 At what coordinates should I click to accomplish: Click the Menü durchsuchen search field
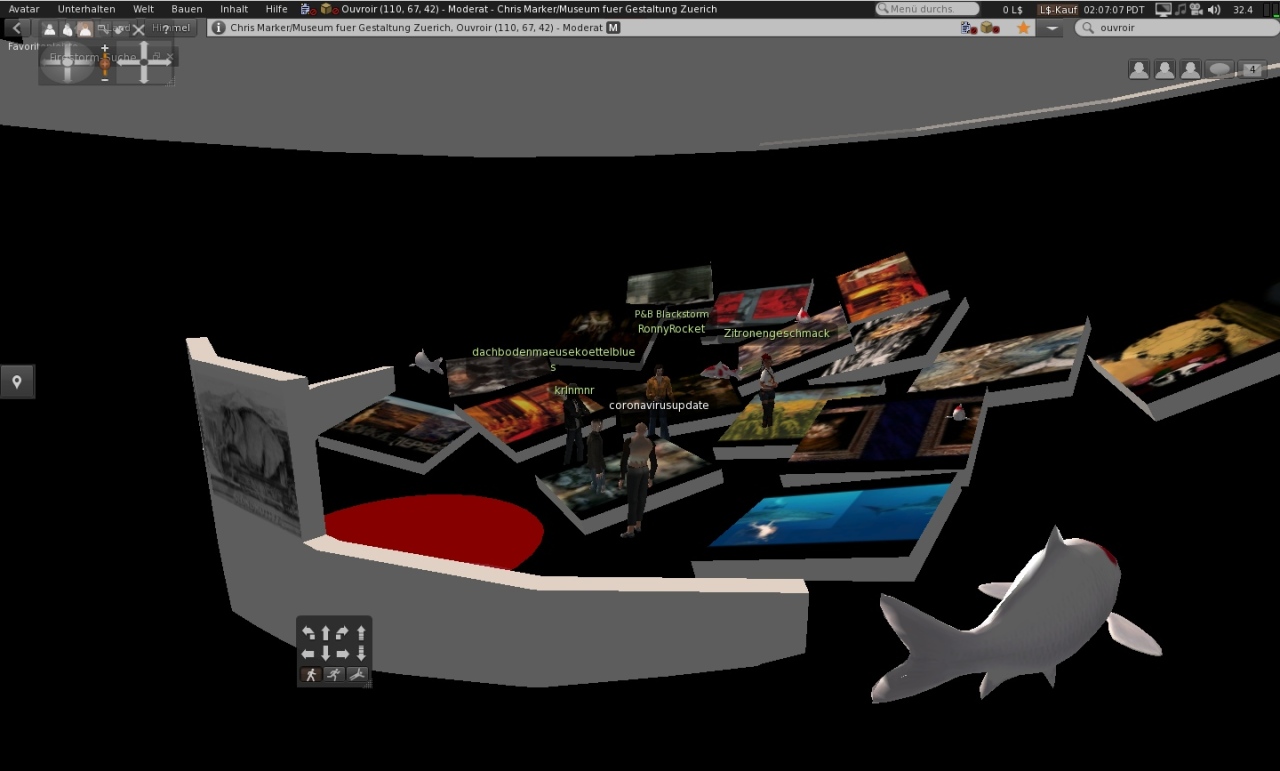click(927, 9)
